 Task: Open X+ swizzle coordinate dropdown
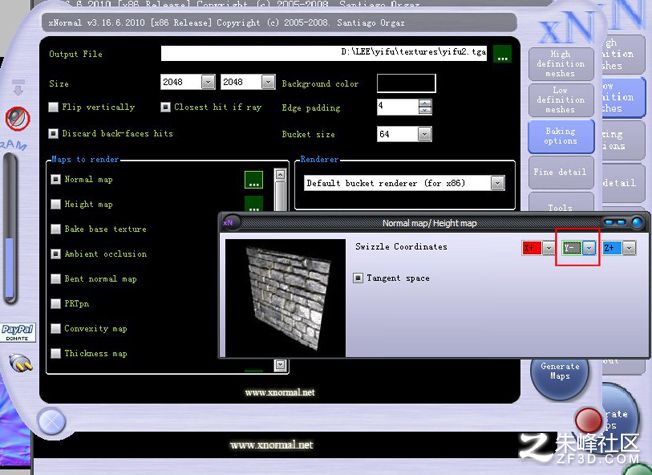(548, 248)
